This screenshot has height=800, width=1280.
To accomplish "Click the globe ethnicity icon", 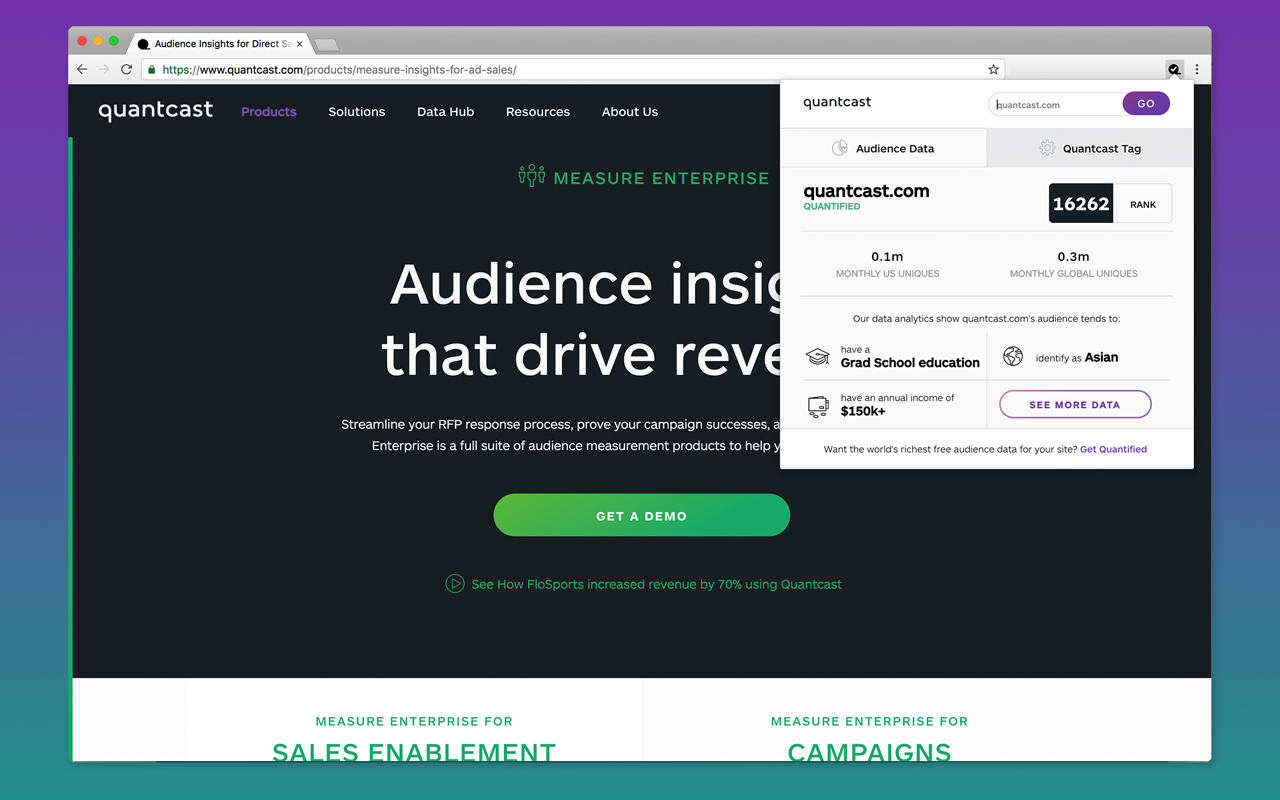I will (x=1013, y=356).
